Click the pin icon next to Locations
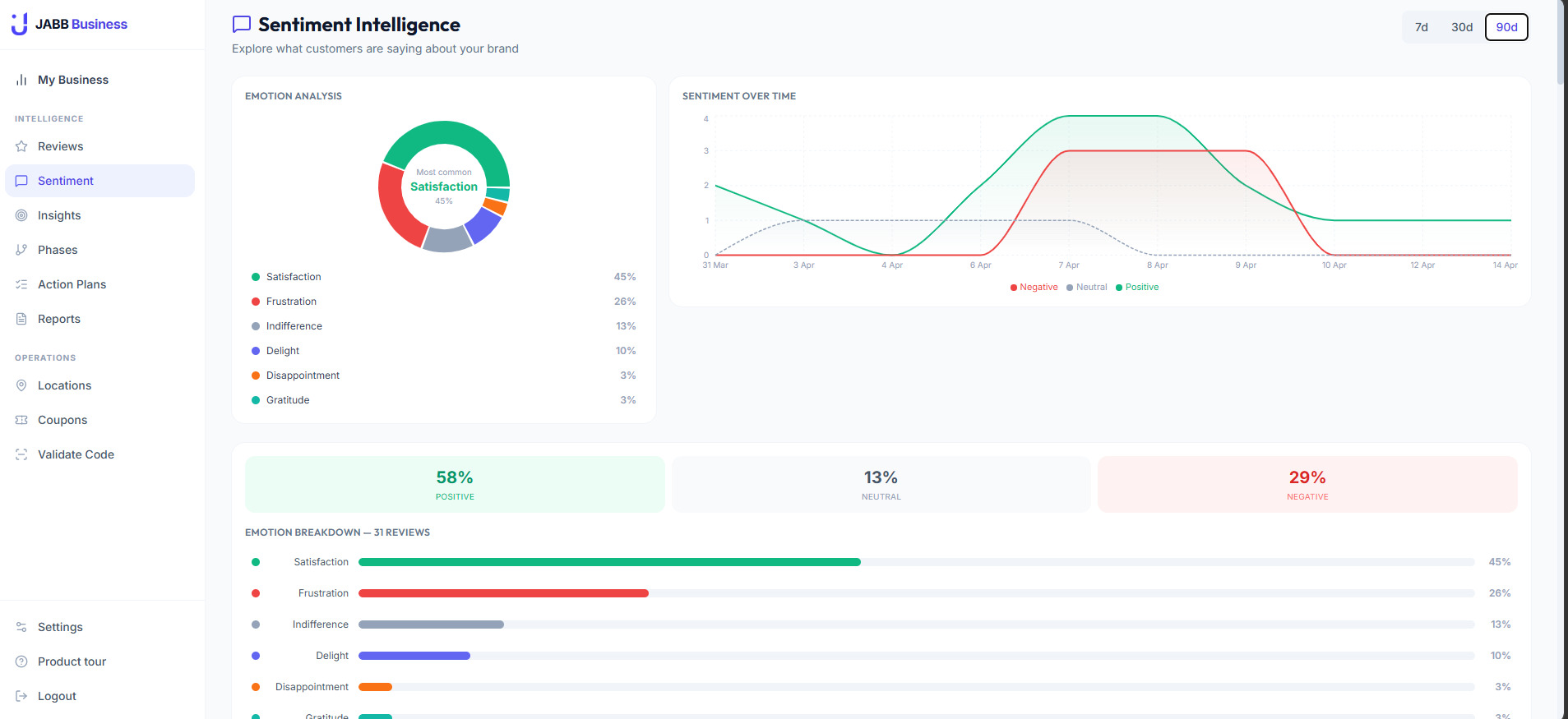 click(21, 385)
